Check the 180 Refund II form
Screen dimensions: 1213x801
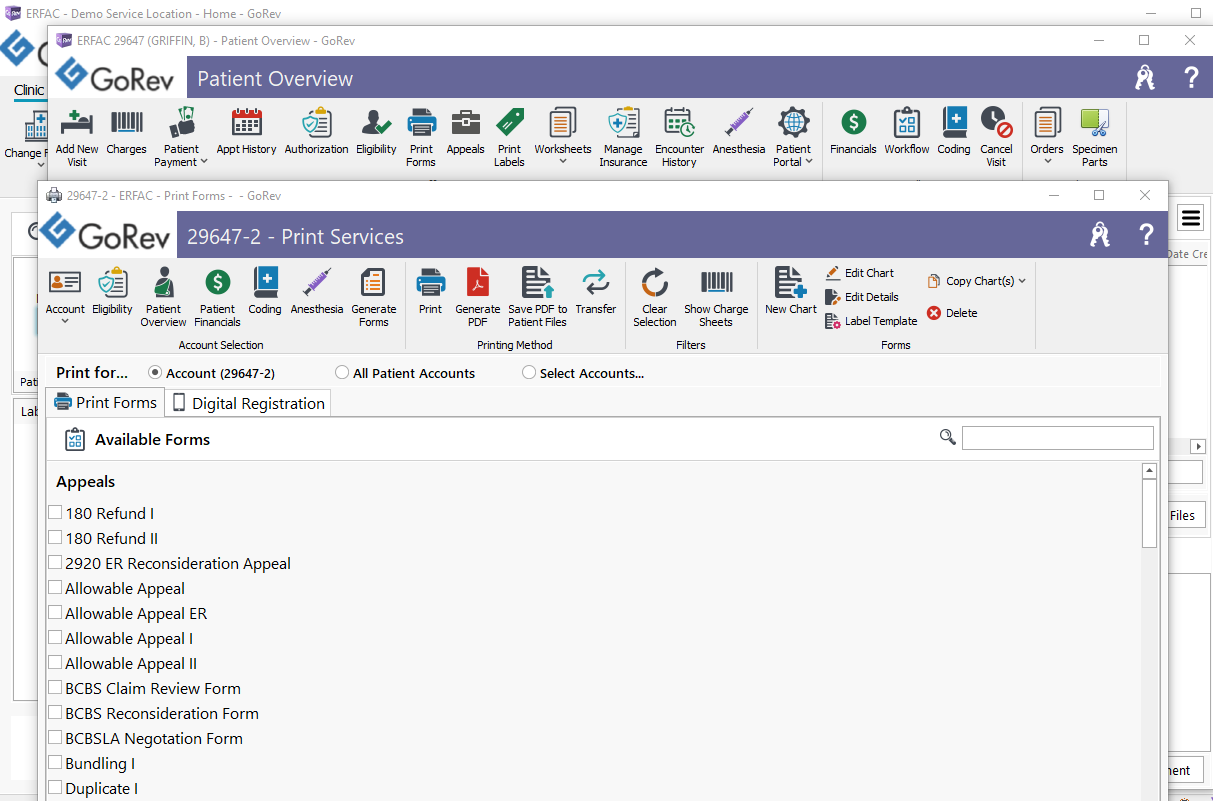[x=55, y=537]
